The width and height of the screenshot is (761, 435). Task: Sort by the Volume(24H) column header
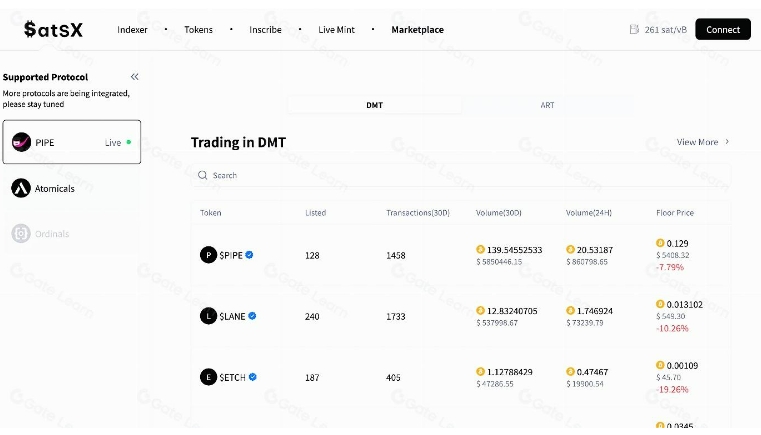589,213
